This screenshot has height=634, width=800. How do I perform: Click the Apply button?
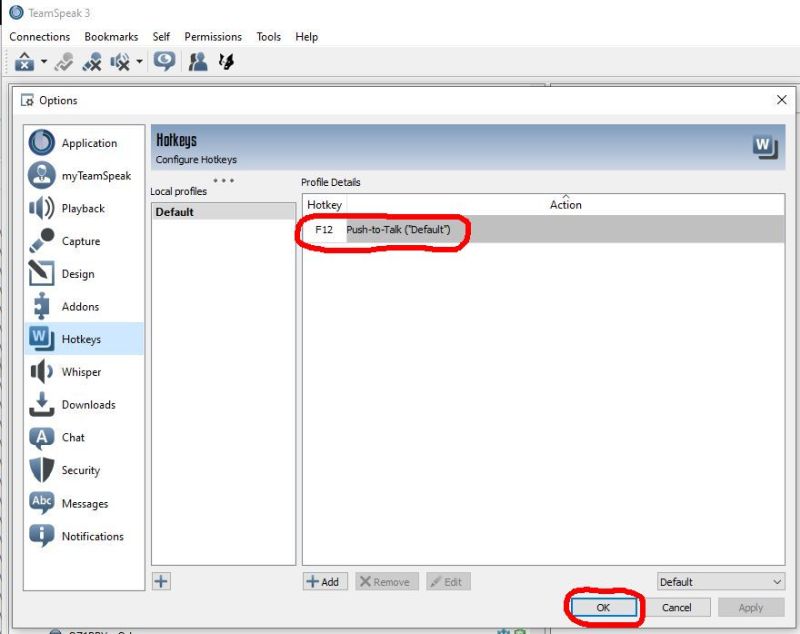tap(751, 607)
